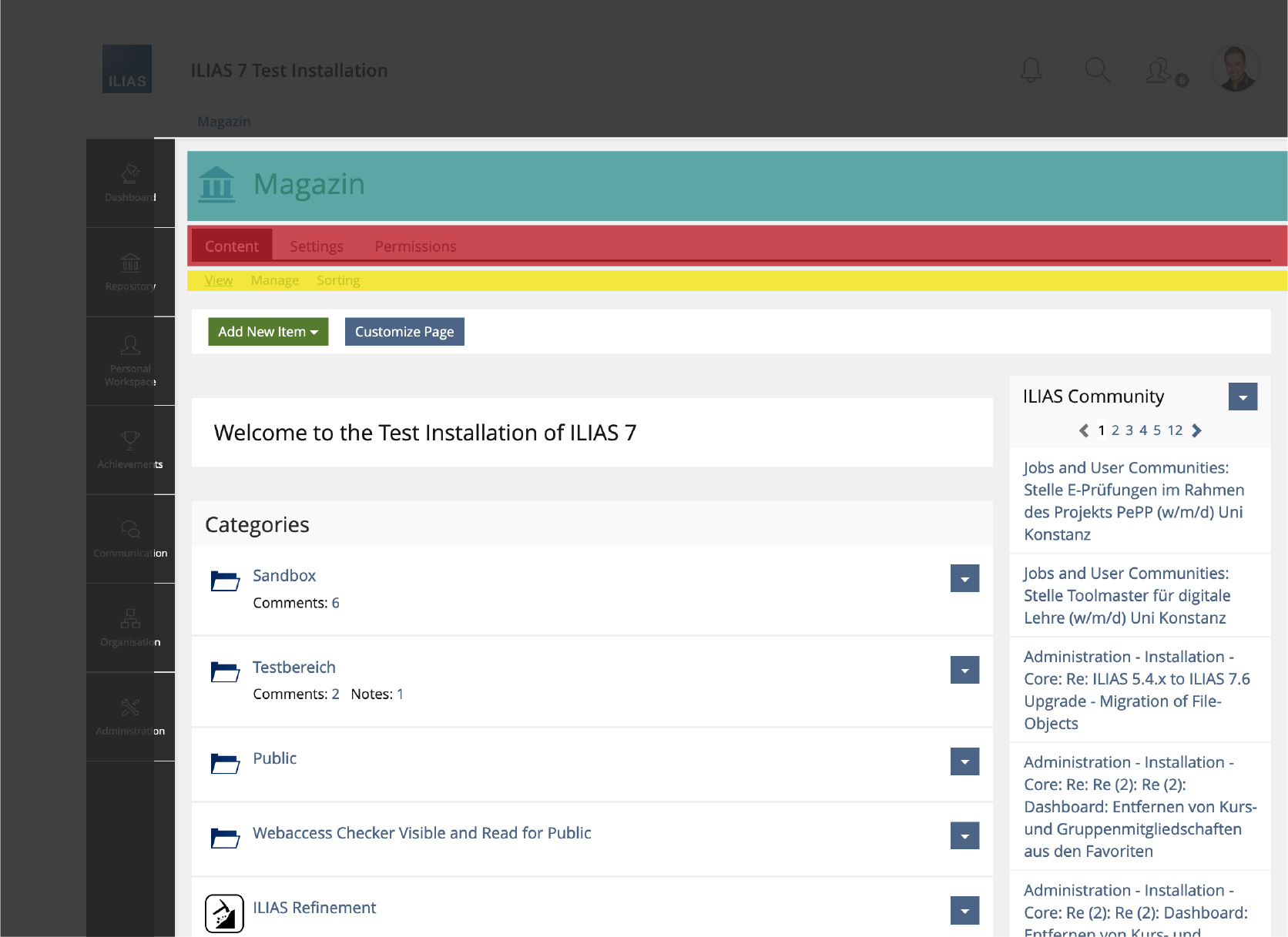Go to Dashboard in sidebar
The height and width of the screenshot is (937, 1288).
tap(130, 183)
